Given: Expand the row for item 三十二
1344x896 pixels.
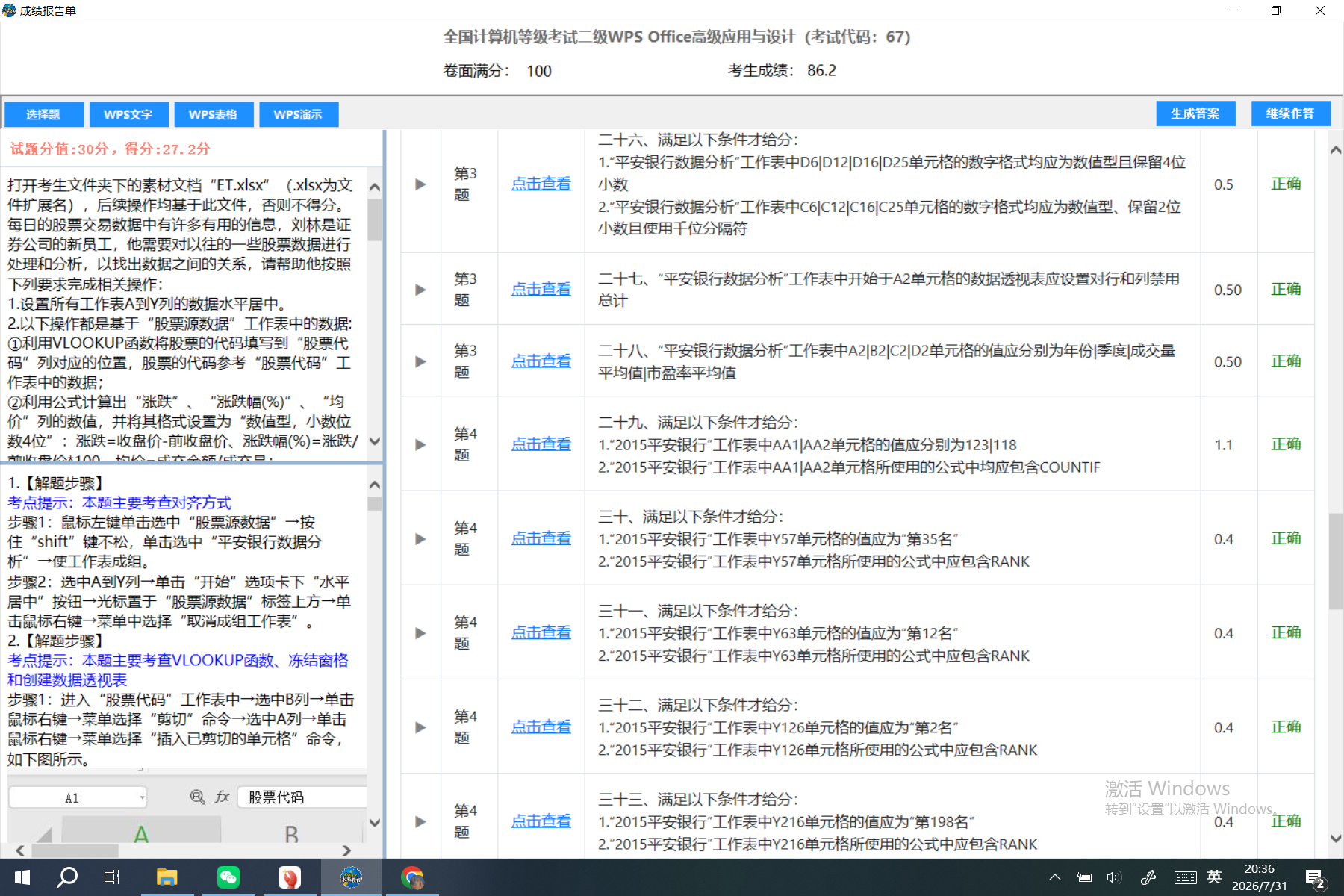Looking at the screenshot, I should pyautogui.click(x=420, y=727).
